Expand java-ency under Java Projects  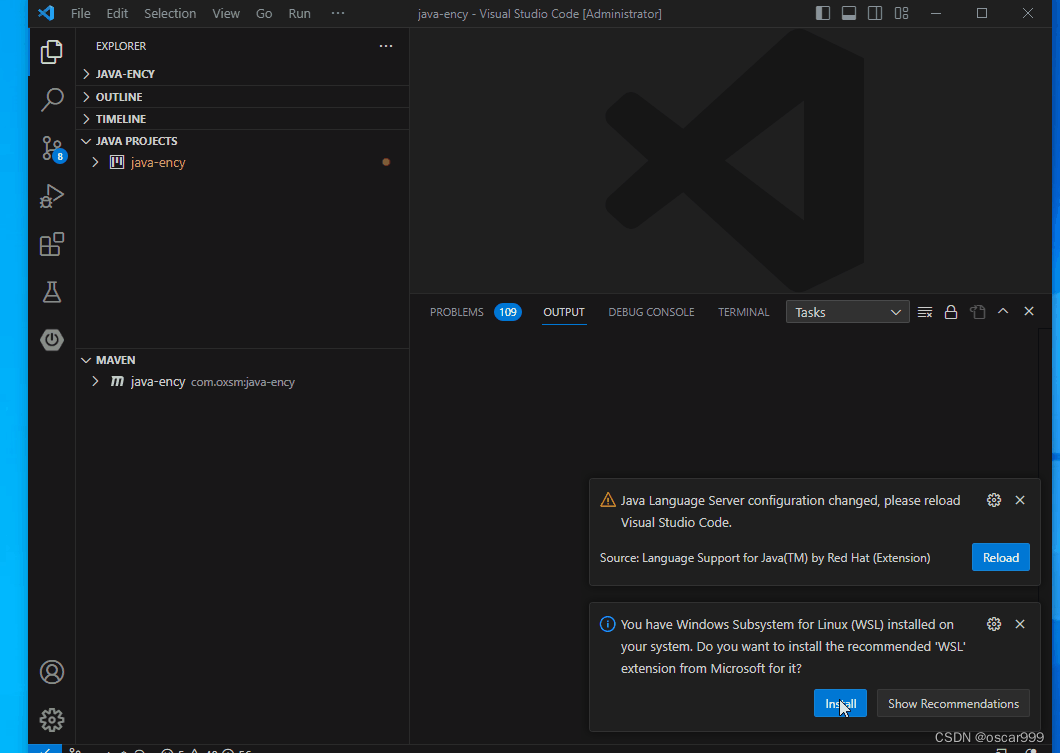tap(95, 162)
